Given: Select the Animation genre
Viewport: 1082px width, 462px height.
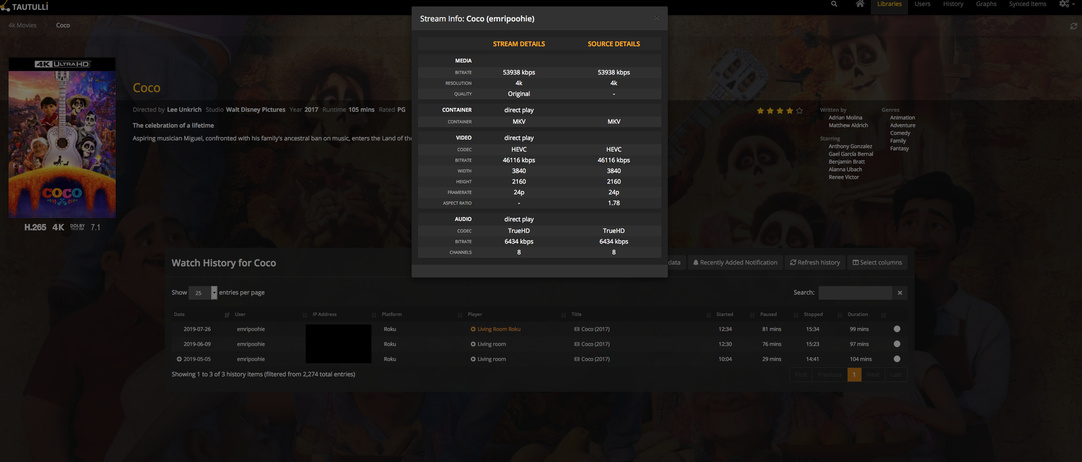Looking at the screenshot, I should 903,118.
